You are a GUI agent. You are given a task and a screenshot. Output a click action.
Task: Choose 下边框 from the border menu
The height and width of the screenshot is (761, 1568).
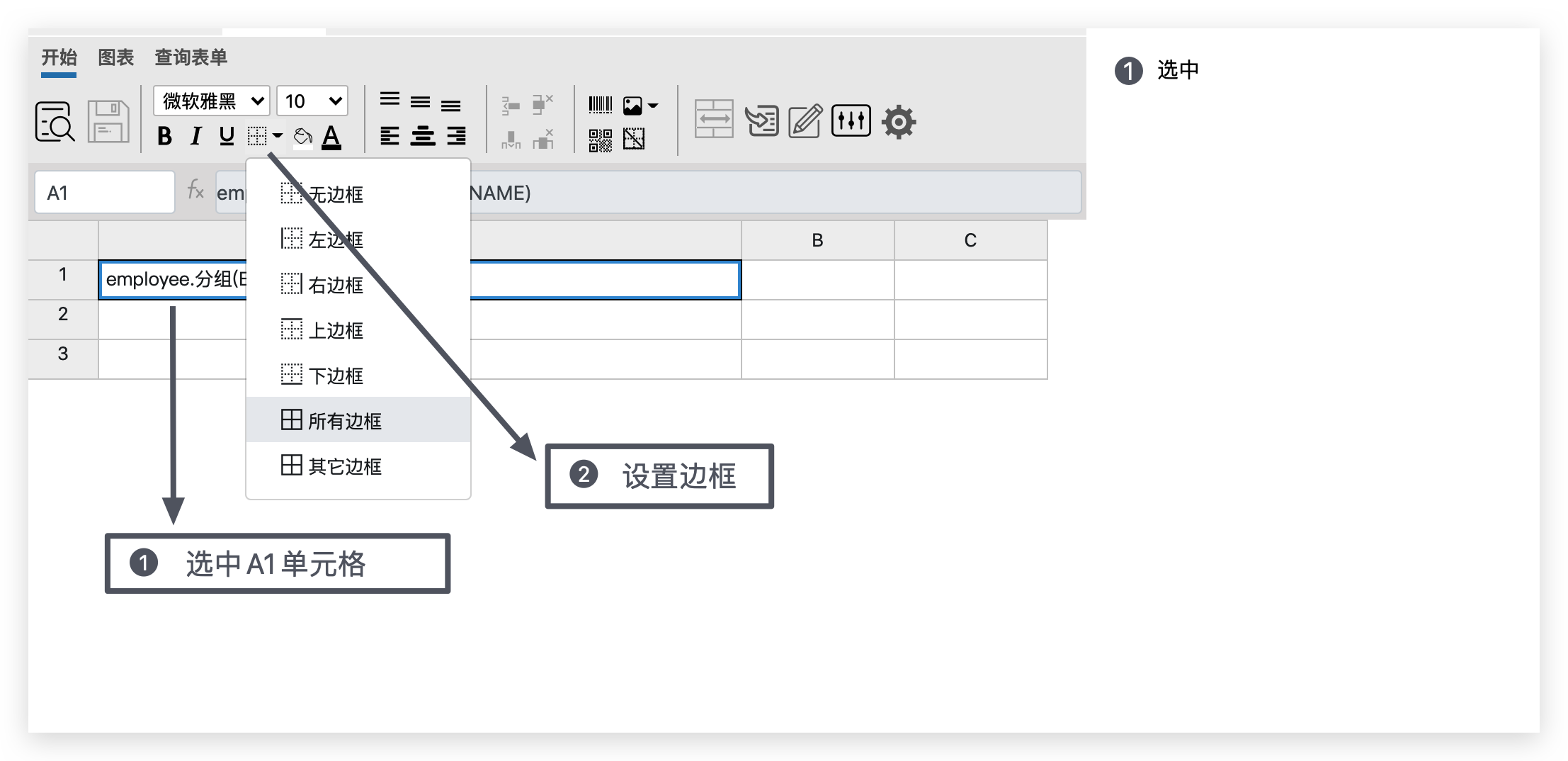(x=358, y=375)
